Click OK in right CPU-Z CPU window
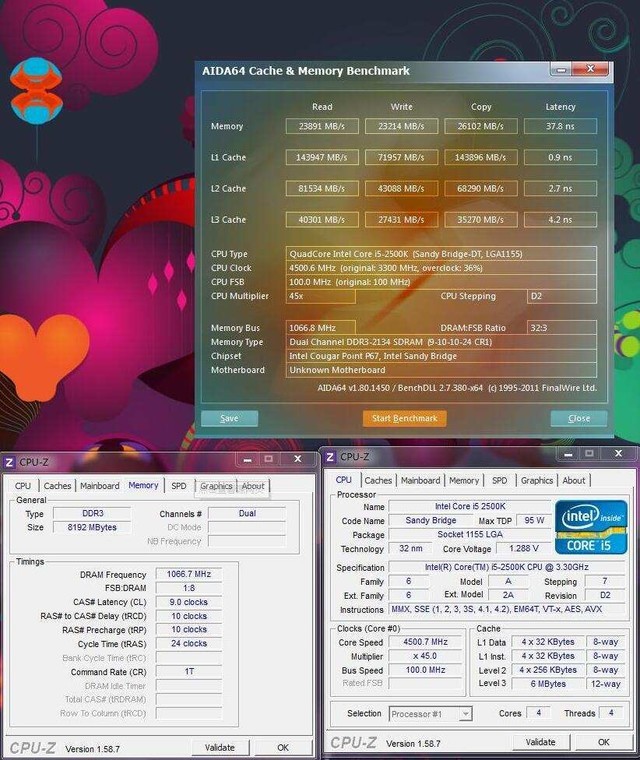The image size is (640, 760). (604, 742)
